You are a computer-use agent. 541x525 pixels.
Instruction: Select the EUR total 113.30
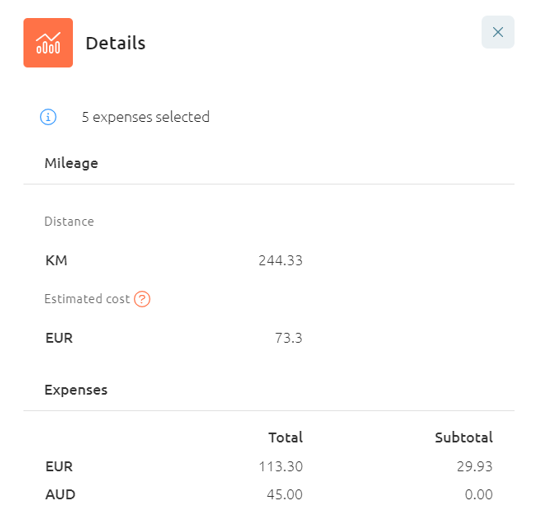[281, 467]
